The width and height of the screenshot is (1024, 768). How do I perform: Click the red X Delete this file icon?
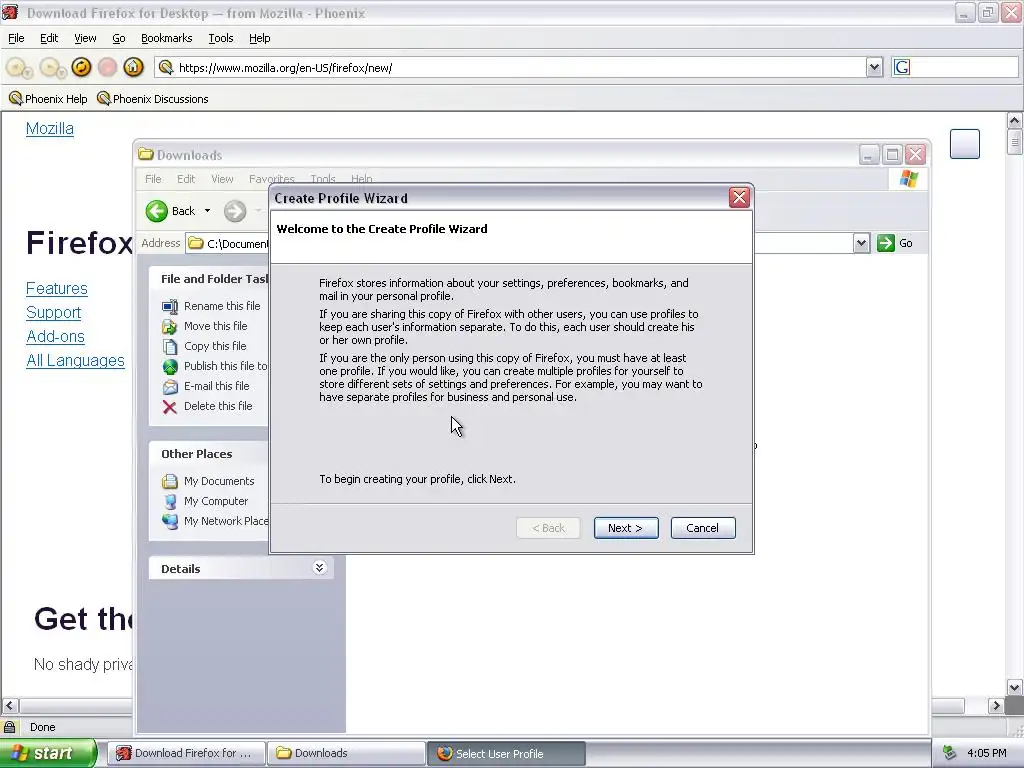(x=170, y=406)
